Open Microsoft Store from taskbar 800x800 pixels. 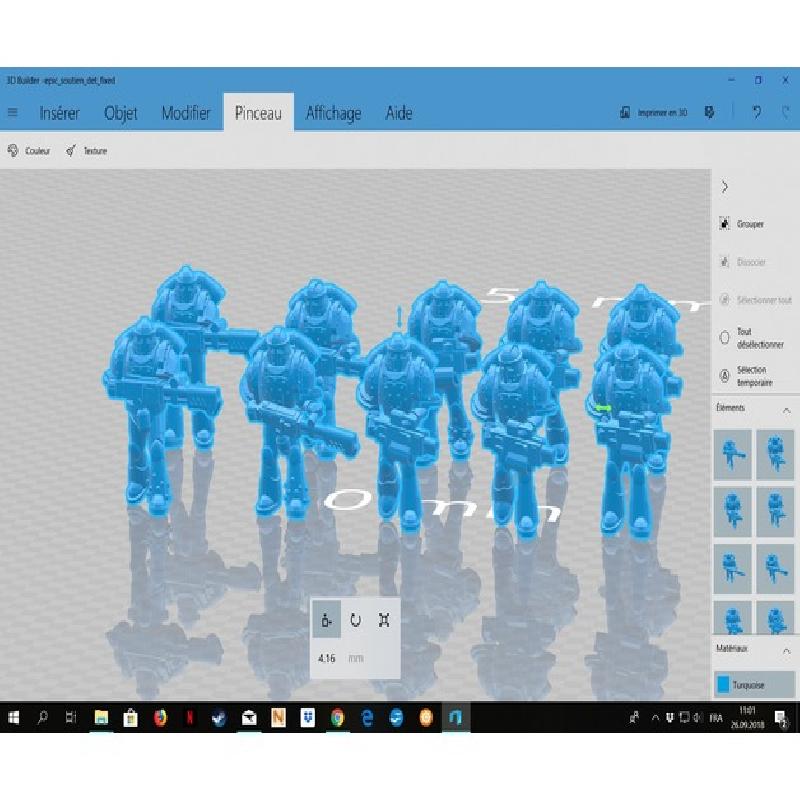[131, 718]
